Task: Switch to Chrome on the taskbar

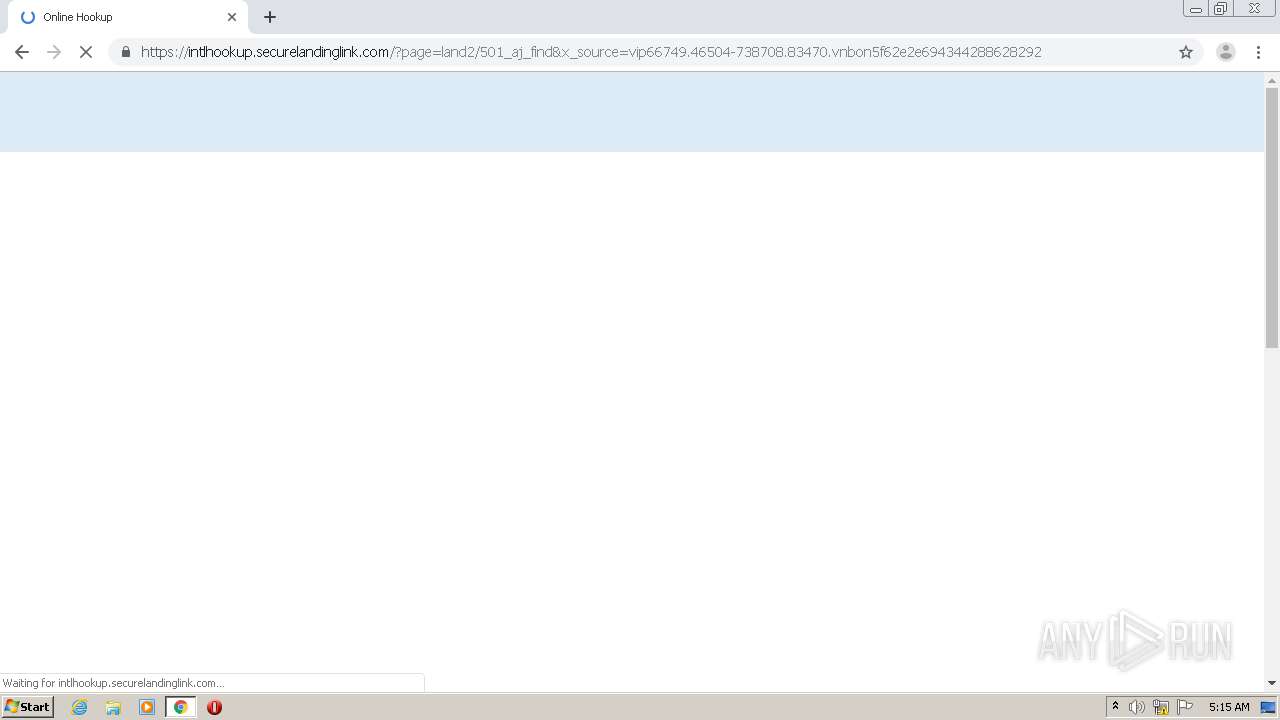Action: [181, 707]
